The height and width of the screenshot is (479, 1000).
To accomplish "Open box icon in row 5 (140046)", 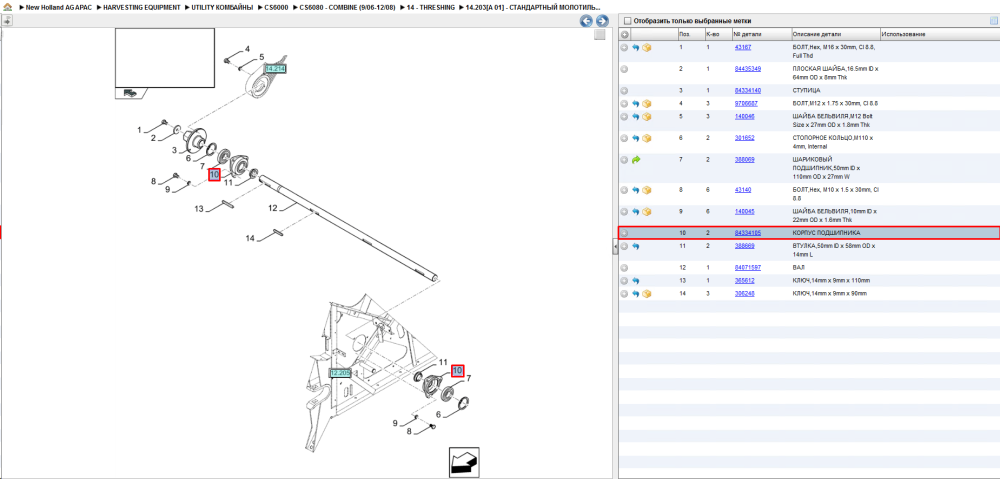I will click(647, 116).
